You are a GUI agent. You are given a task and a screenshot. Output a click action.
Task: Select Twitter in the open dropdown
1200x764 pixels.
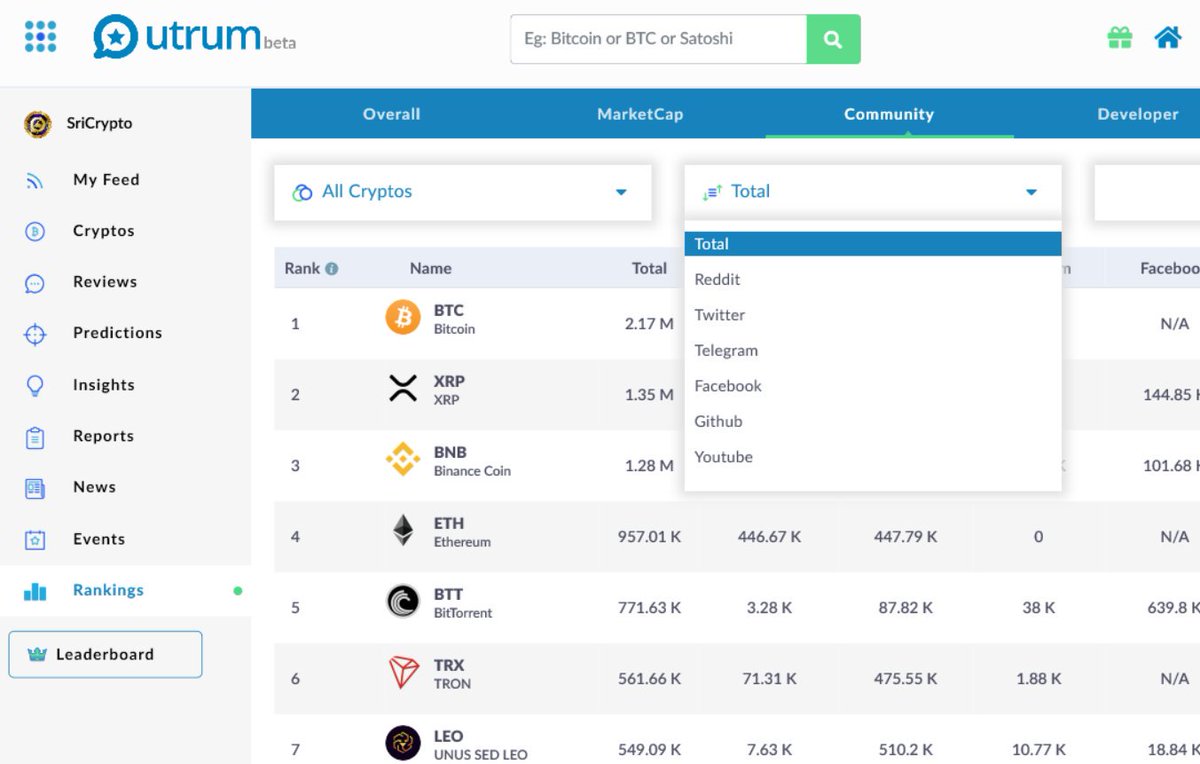[x=720, y=314]
